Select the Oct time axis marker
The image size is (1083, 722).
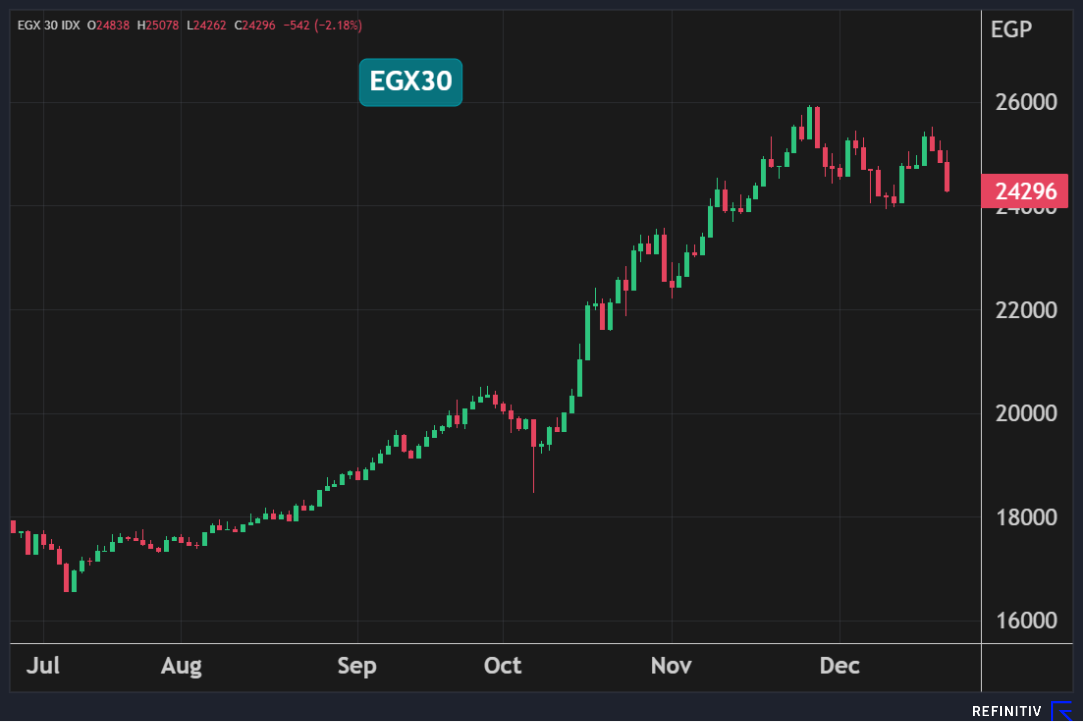coord(502,665)
